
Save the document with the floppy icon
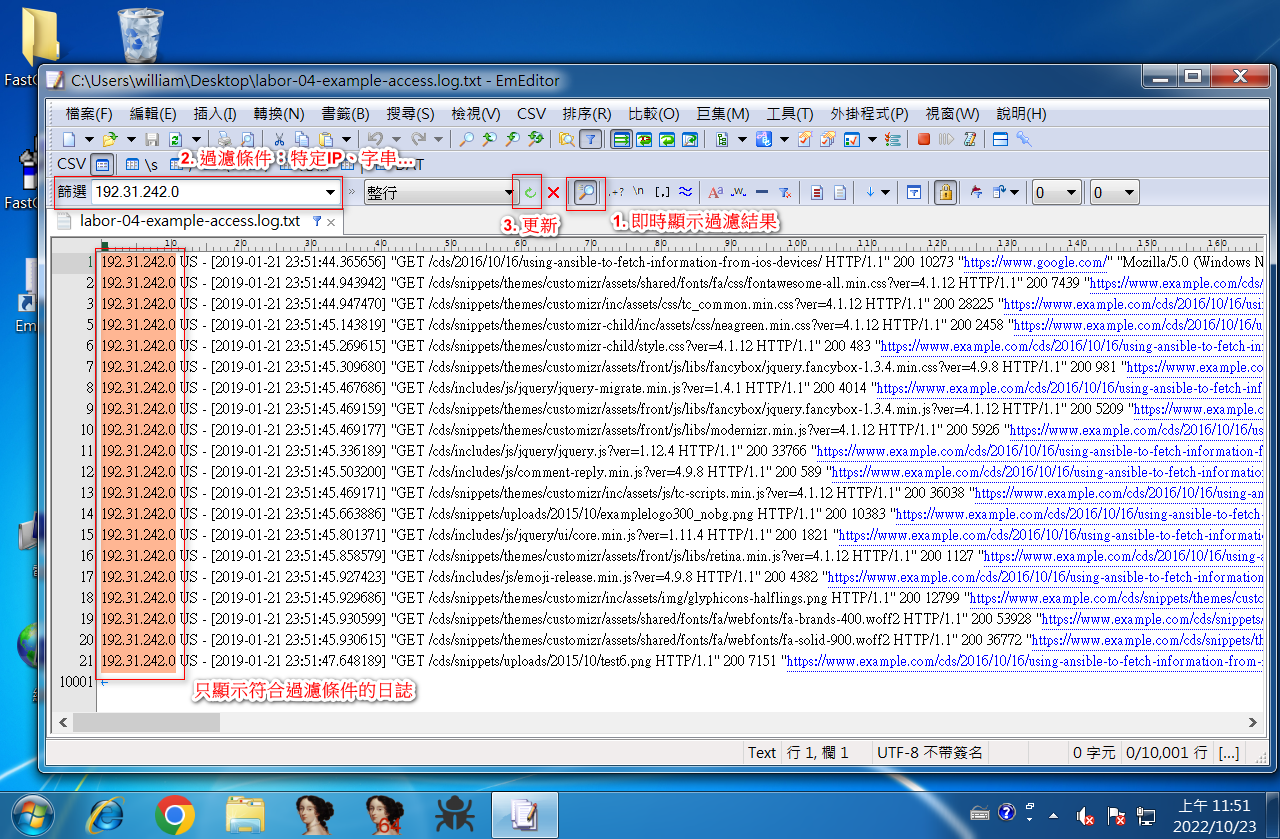(x=152, y=139)
